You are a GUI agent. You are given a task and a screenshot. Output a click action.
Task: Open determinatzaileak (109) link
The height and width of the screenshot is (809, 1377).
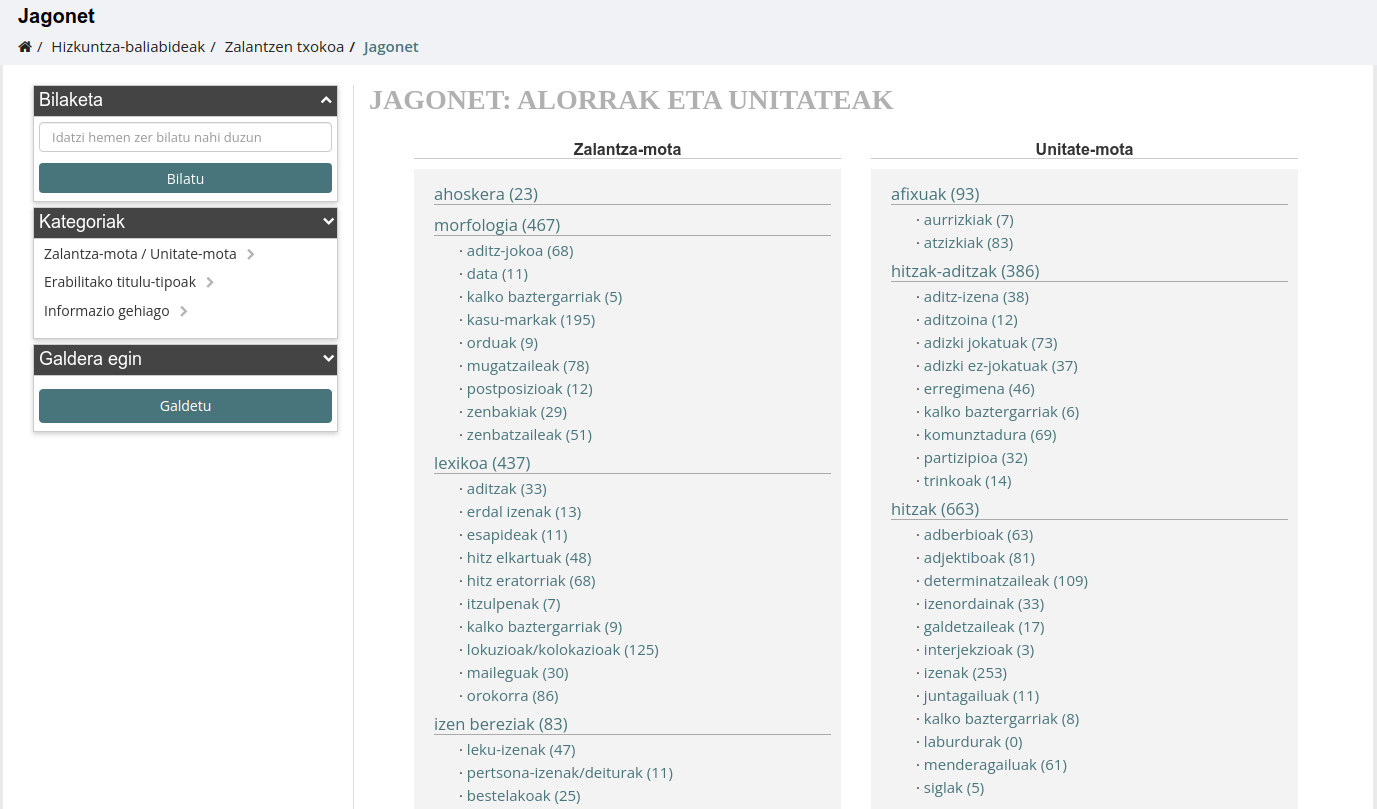coord(1006,581)
